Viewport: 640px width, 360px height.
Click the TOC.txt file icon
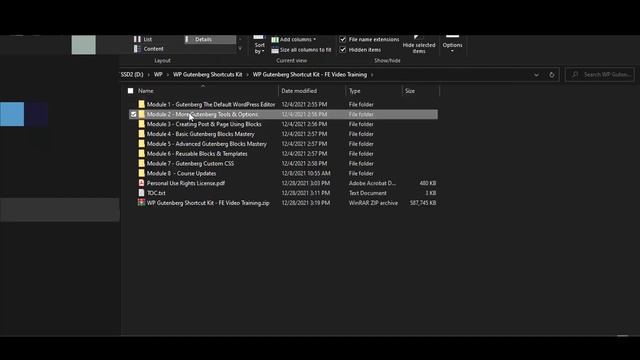141,192
